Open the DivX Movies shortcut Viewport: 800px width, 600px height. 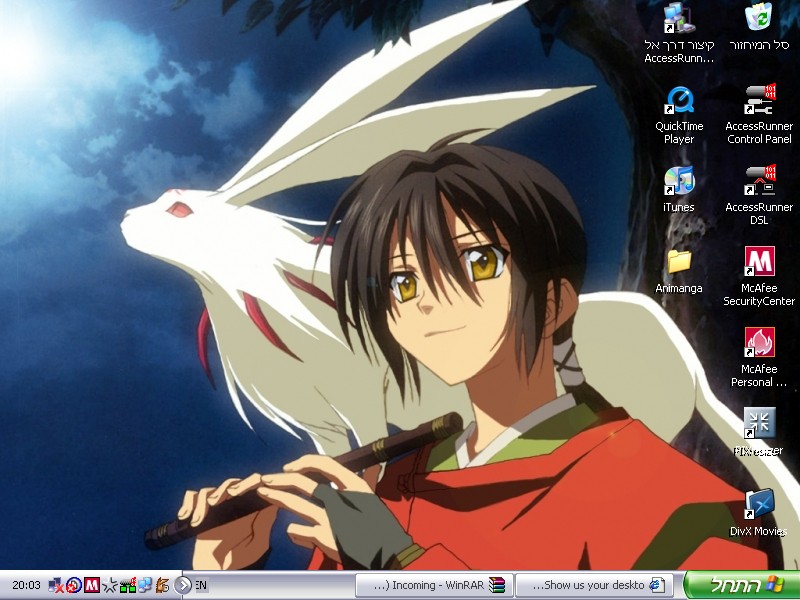coord(759,505)
